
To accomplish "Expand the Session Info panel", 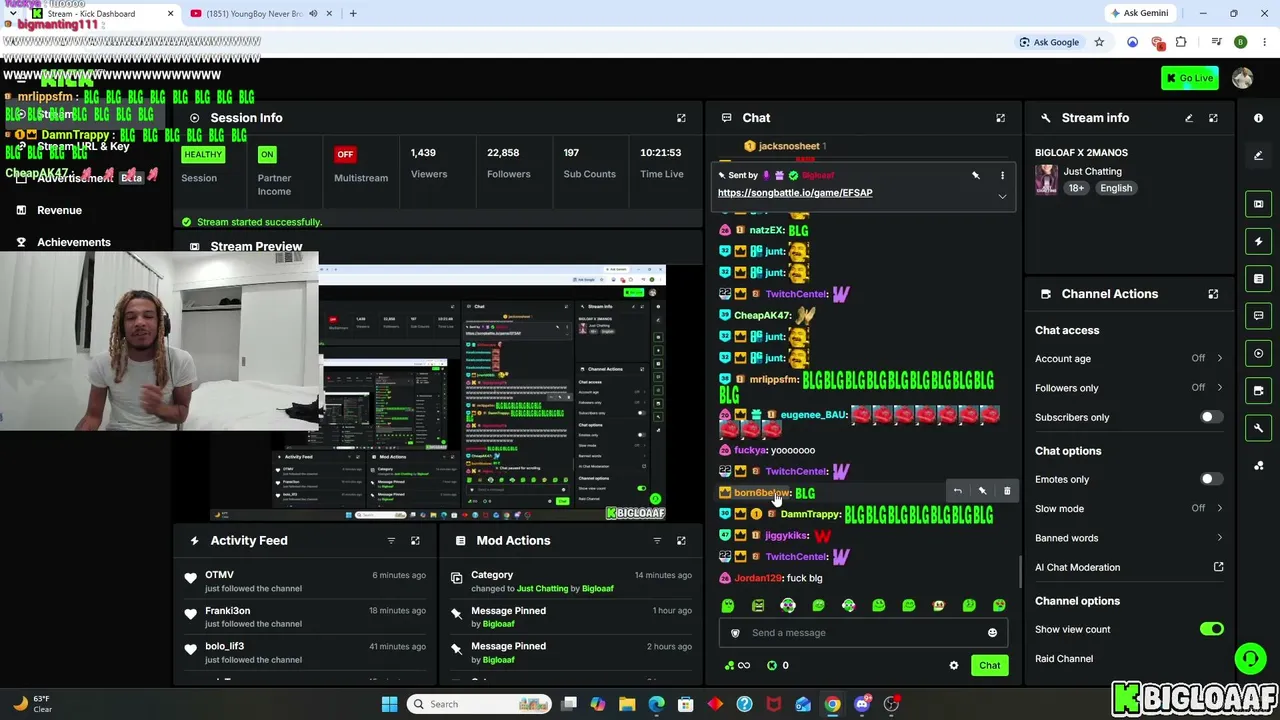I will click(x=681, y=118).
